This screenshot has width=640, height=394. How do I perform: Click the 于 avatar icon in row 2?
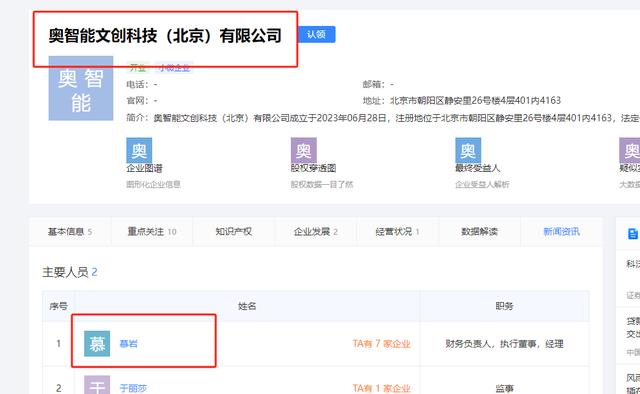(x=97, y=385)
